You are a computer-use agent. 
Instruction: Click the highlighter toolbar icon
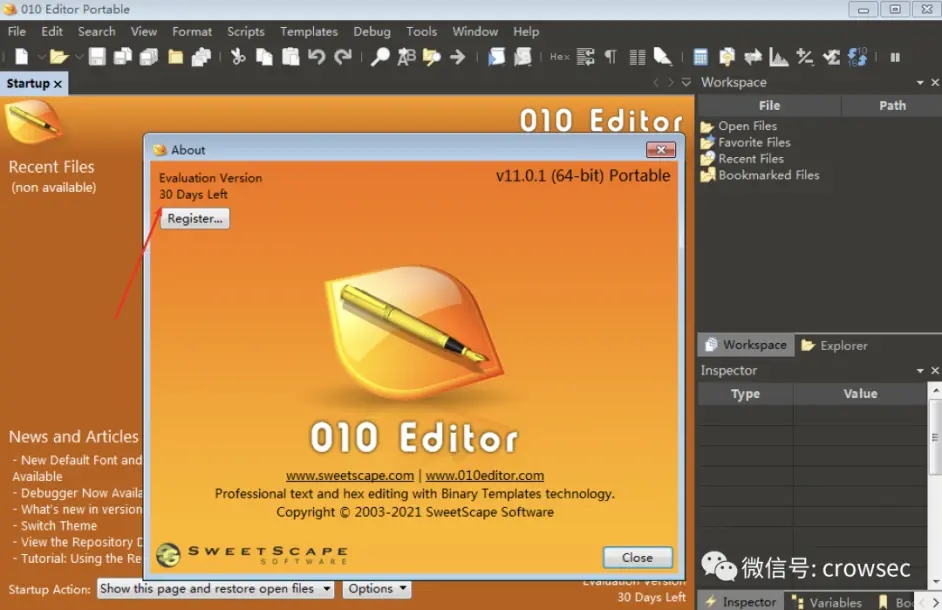coord(660,57)
